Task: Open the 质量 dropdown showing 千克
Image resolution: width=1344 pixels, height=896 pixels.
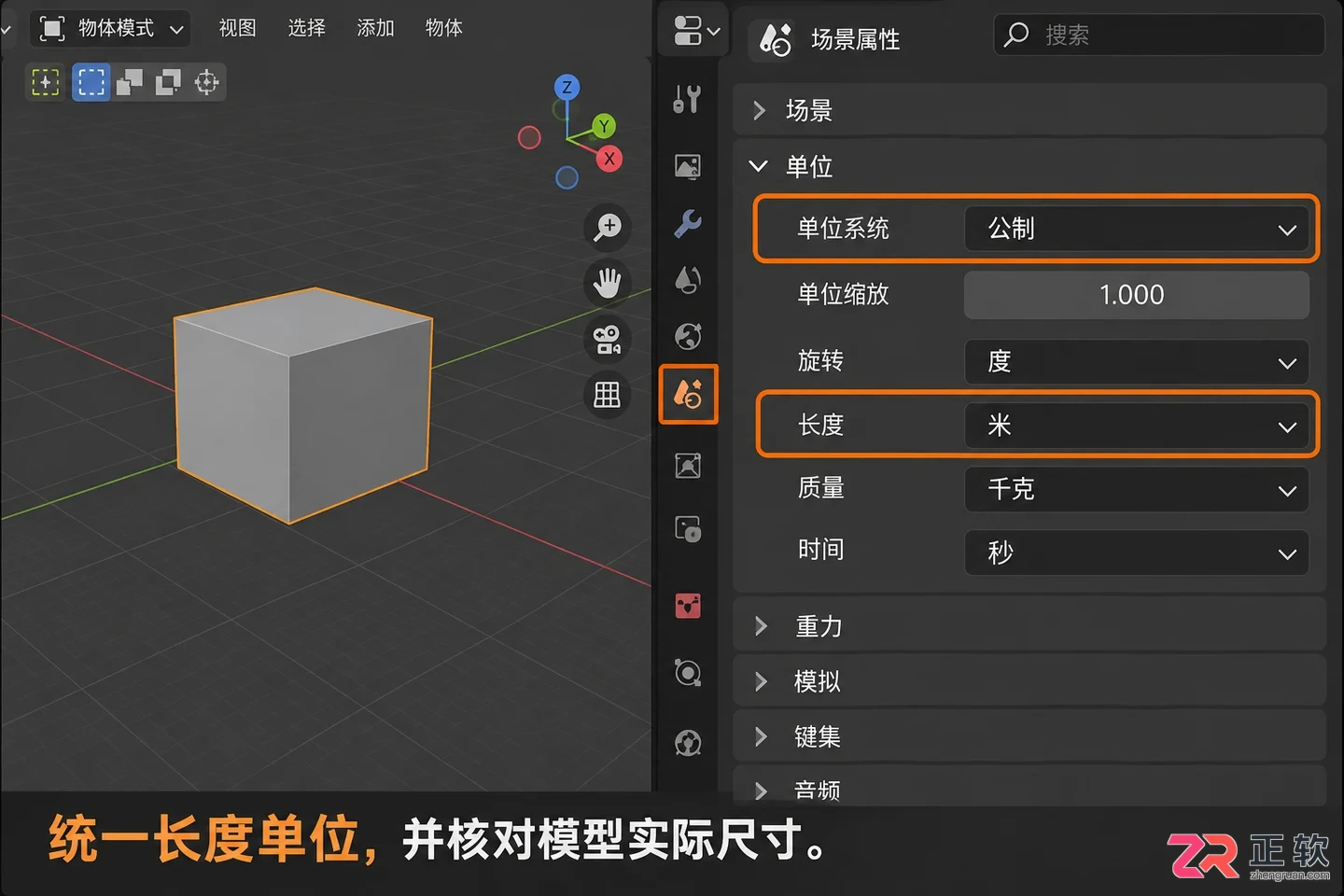Action: click(1136, 490)
